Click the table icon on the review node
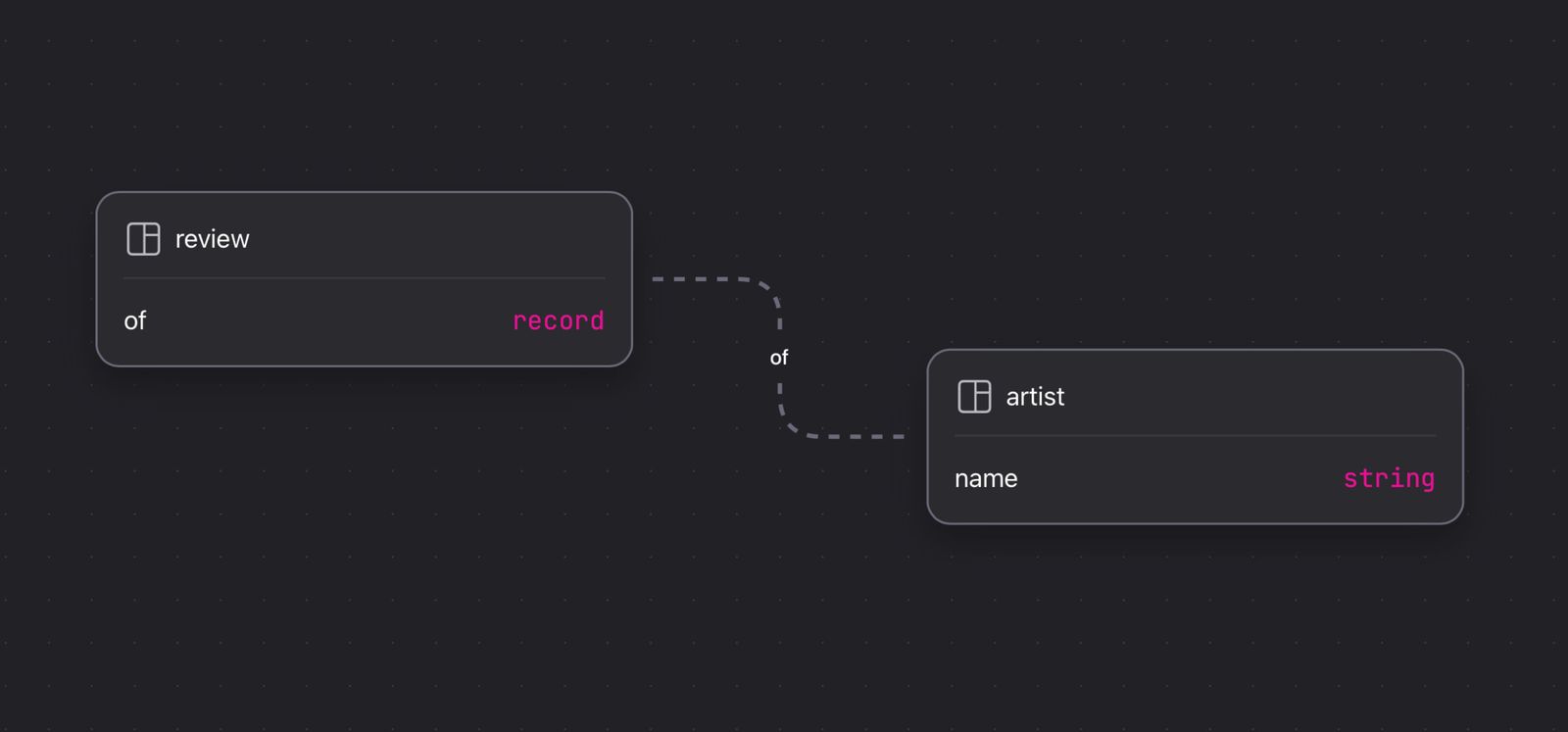Screen dimensions: 1568x732 coord(143,239)
